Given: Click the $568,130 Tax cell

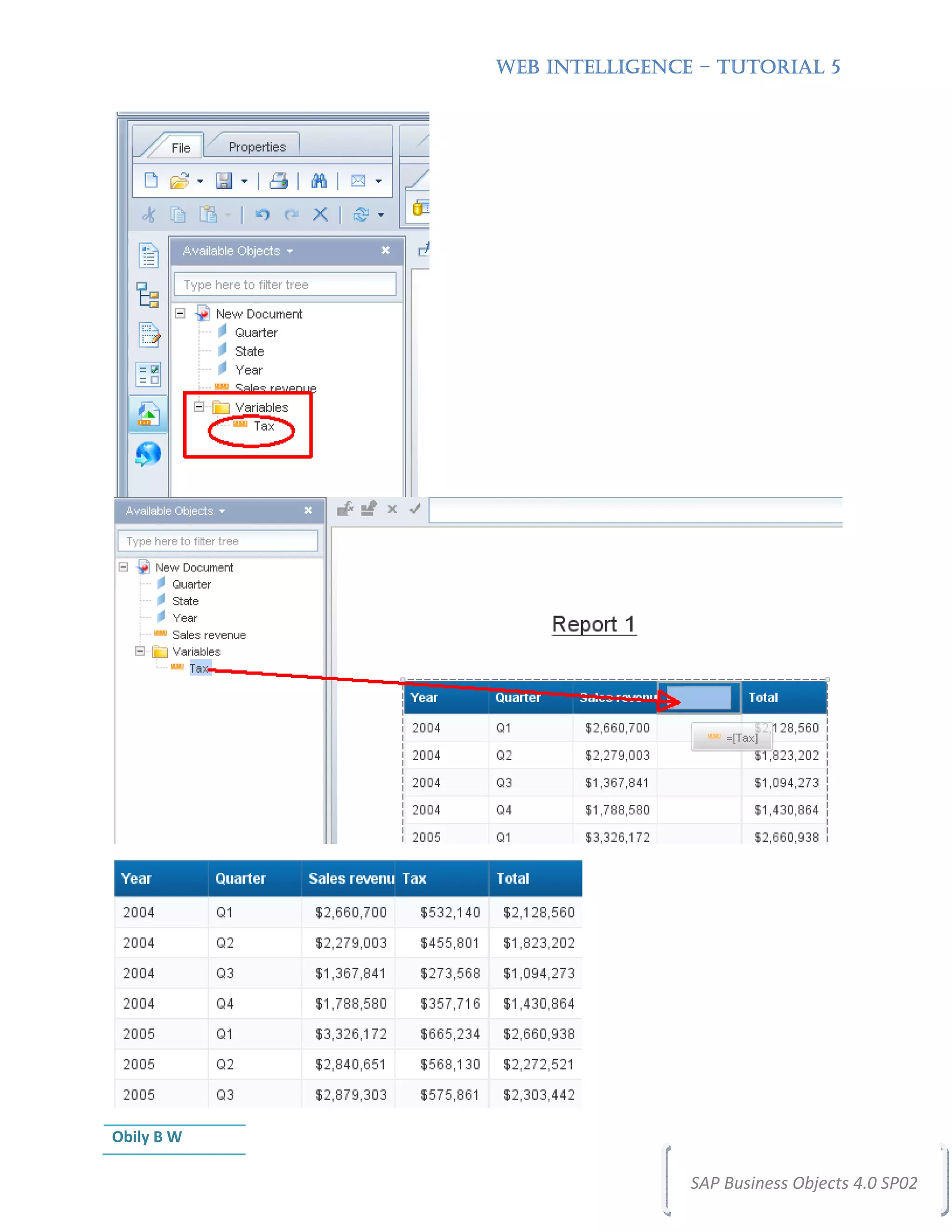Looking at the screenshot, I should point(442,1065).
